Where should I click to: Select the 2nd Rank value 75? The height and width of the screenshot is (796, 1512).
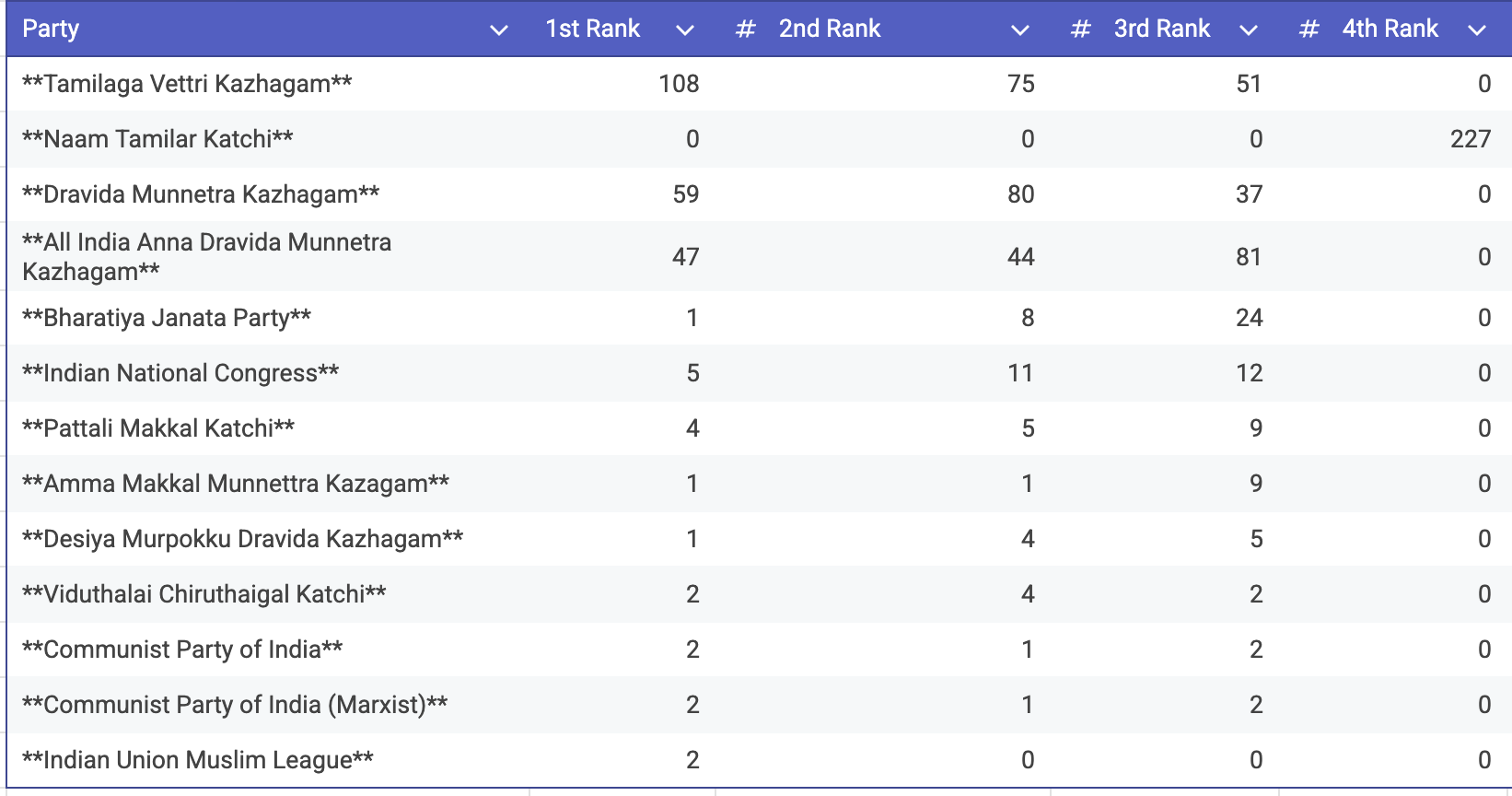[1021, 84]
